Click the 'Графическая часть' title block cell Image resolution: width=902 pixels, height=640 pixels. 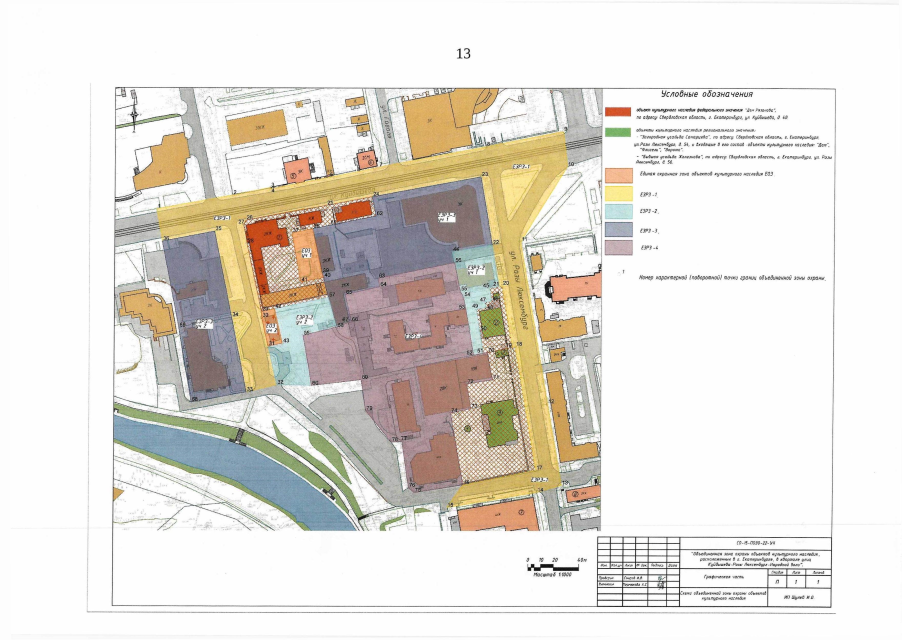point(719,579)
